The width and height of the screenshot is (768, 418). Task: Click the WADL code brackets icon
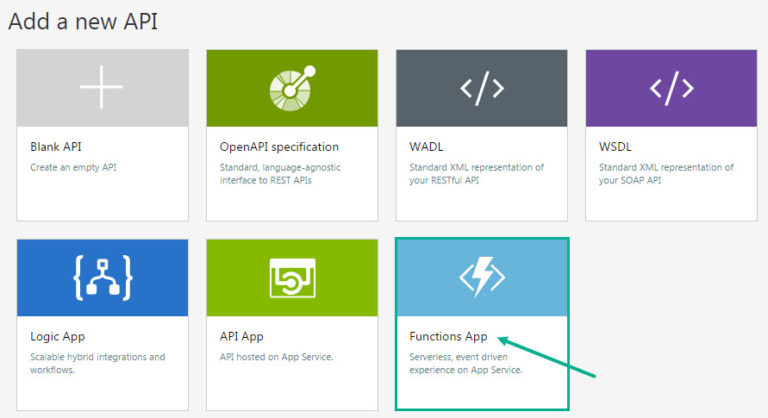pos(482,88)
